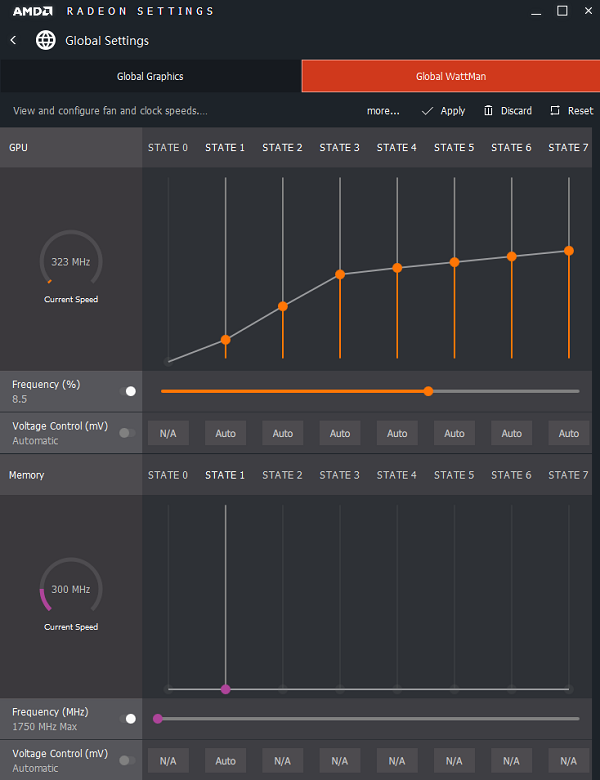Click Memory STATE 1 column header
Screen dimensions: 600x780
click(225, 475)
